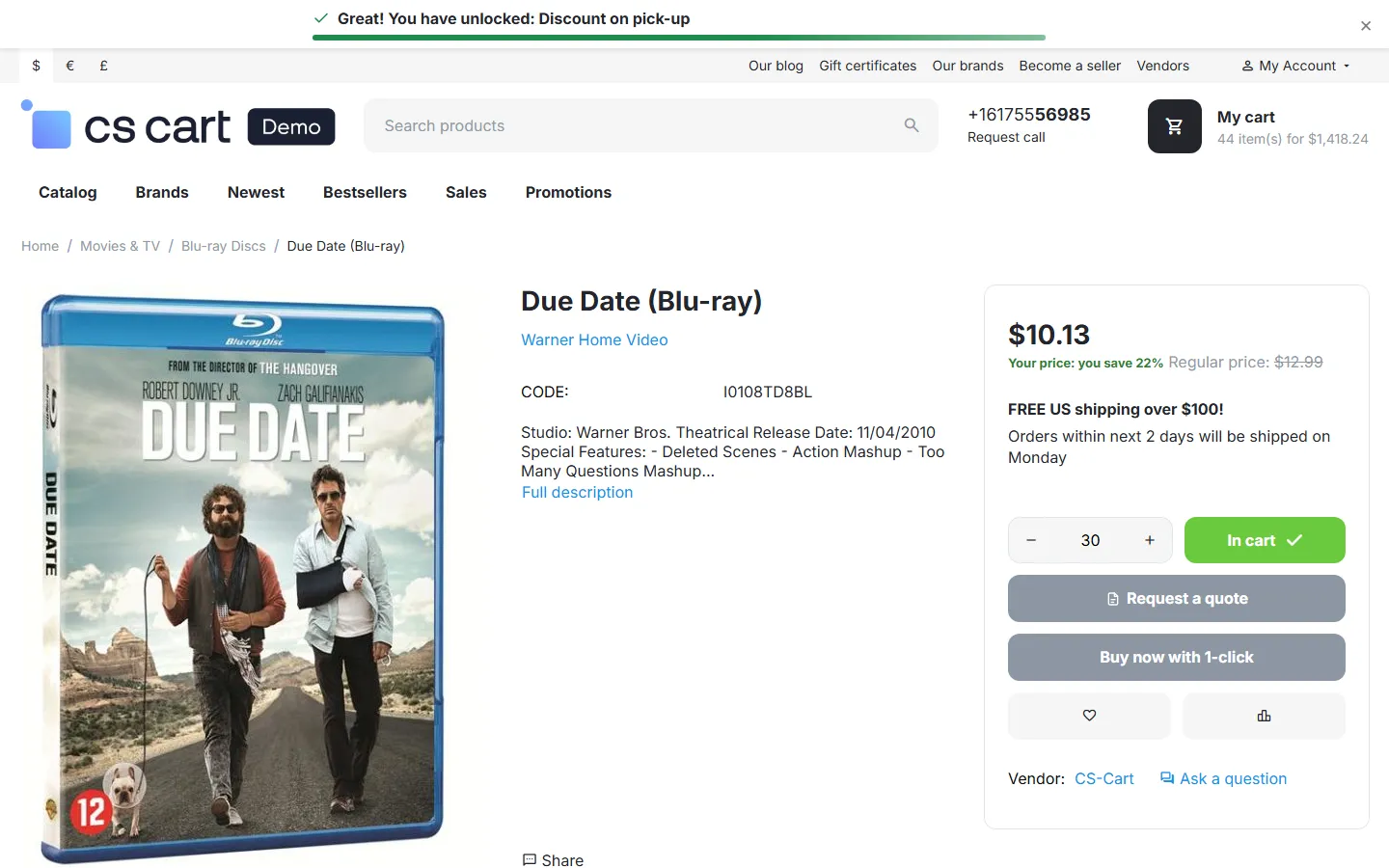Open the Promotions page
Viewport: 1389px width, 868px height.
pos(568,192)
